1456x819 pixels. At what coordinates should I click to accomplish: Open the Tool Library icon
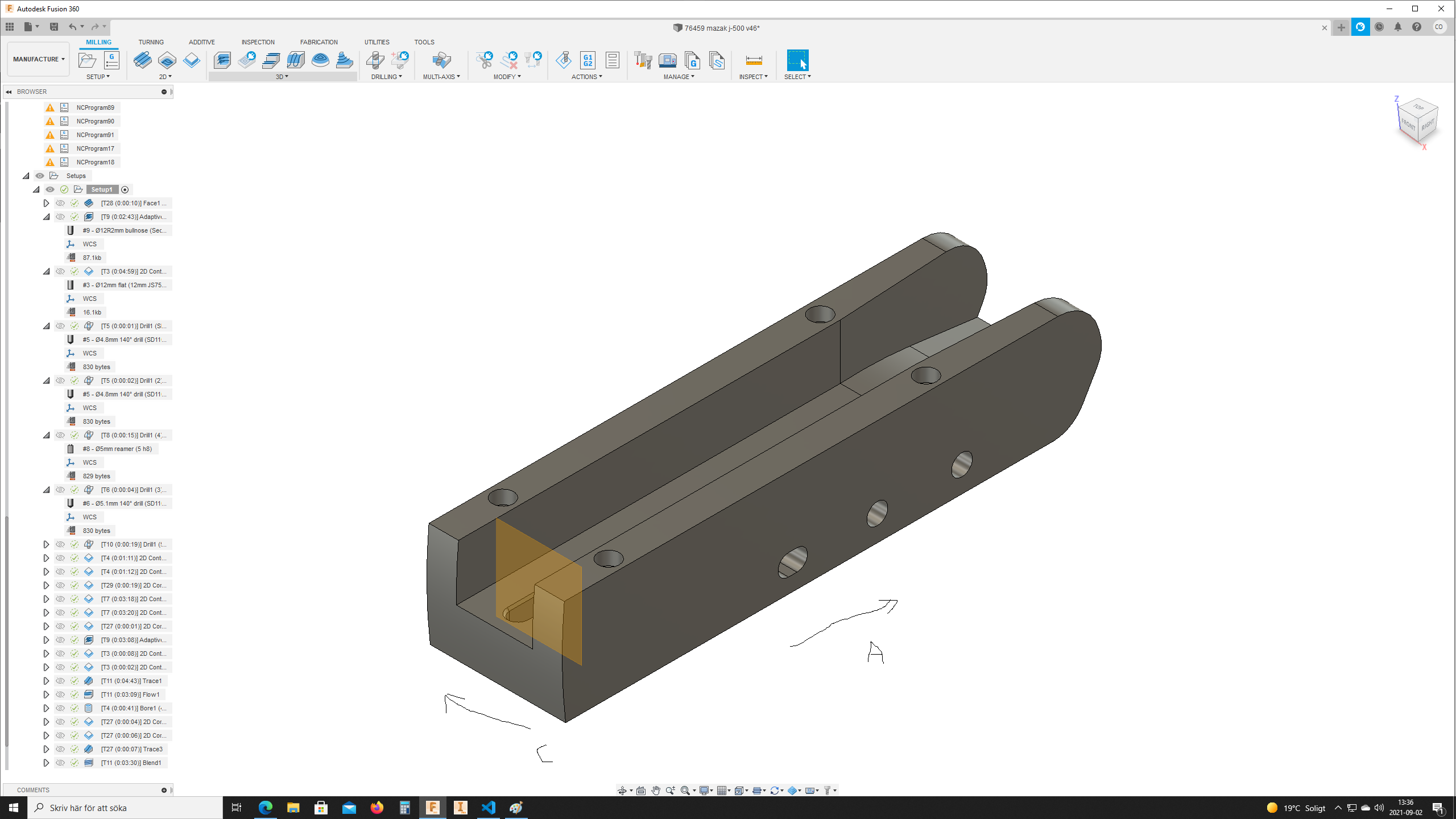(x=643, y=60)
